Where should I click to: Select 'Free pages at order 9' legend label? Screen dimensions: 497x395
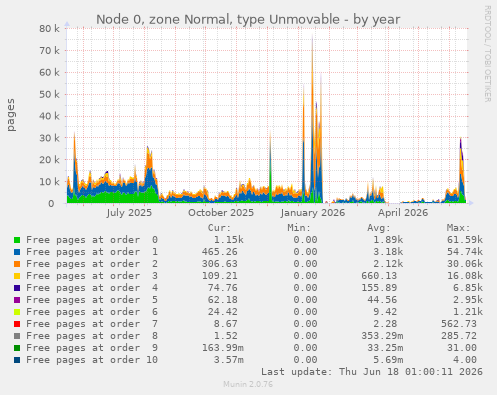[92, 348]
